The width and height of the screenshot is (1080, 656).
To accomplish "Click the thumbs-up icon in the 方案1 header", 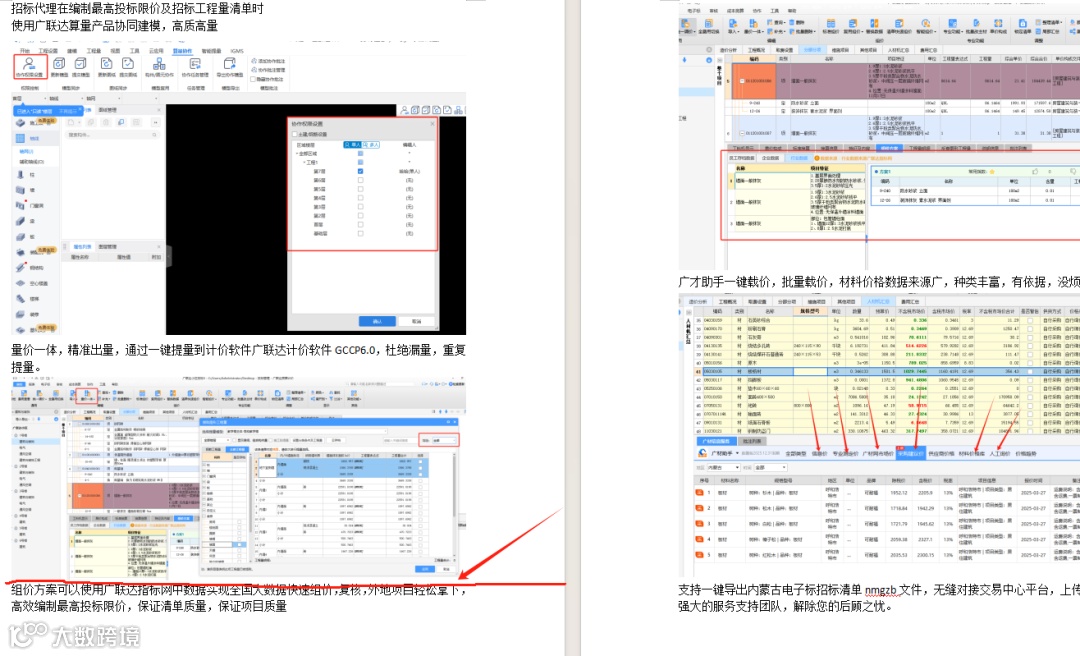I will click(1035, 172).
